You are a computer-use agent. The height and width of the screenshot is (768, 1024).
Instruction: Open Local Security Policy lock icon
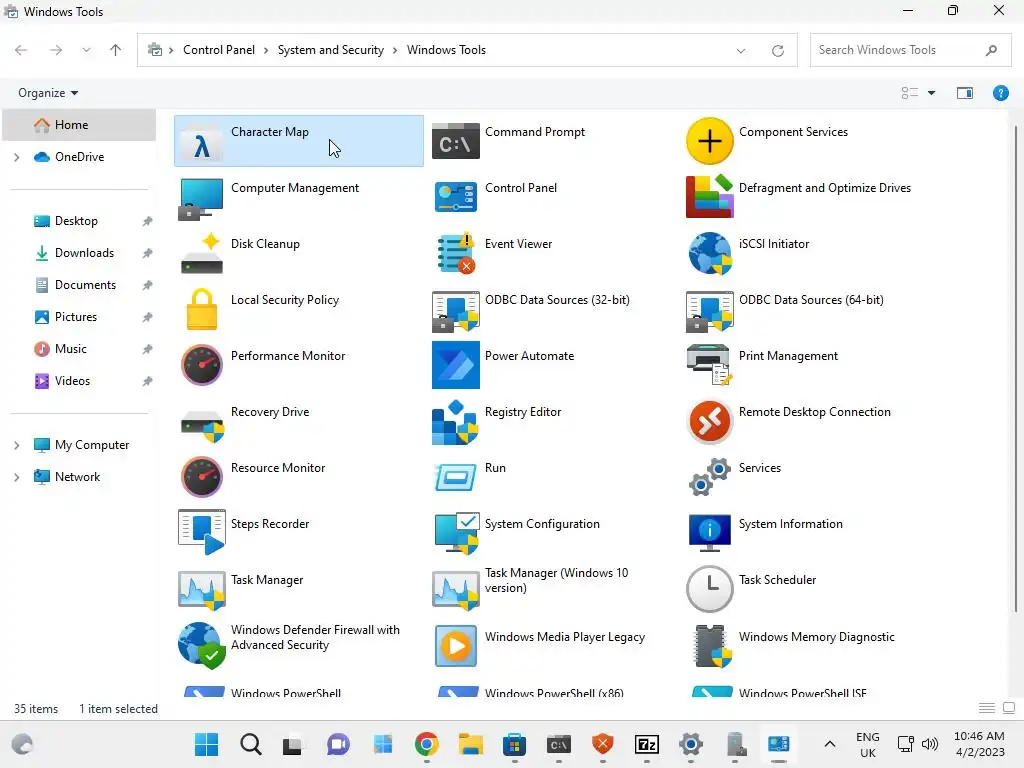[202, 310]
